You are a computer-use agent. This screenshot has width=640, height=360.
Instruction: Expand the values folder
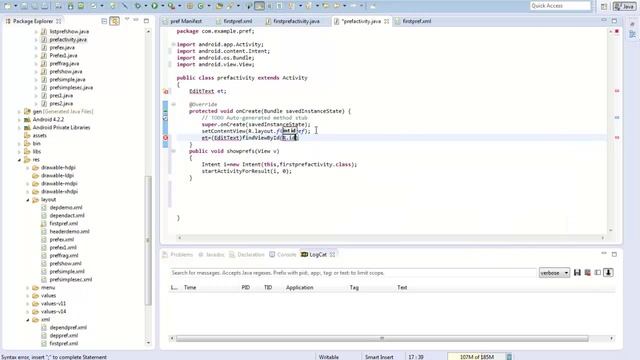pos(28,296)
